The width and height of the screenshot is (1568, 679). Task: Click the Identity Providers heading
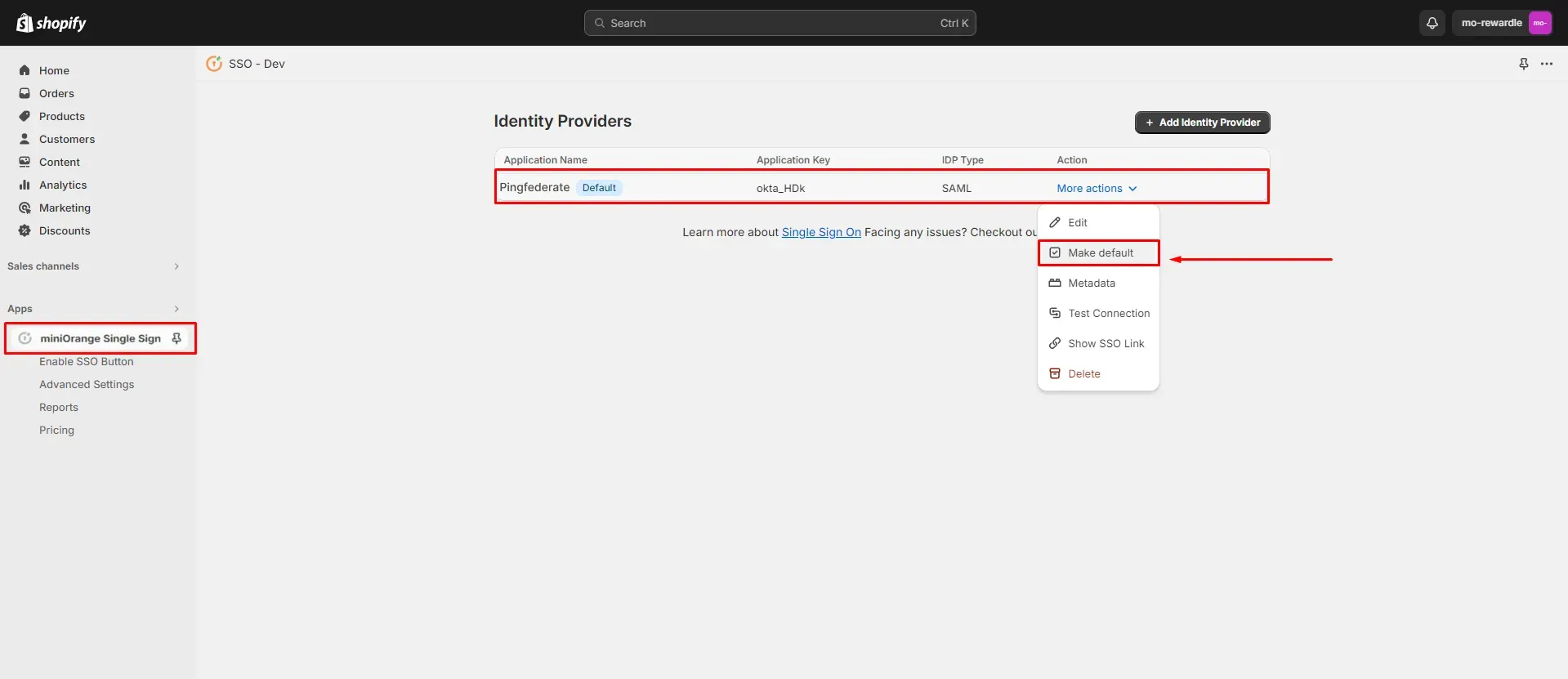pyautogui.click(x=562, y=121)
